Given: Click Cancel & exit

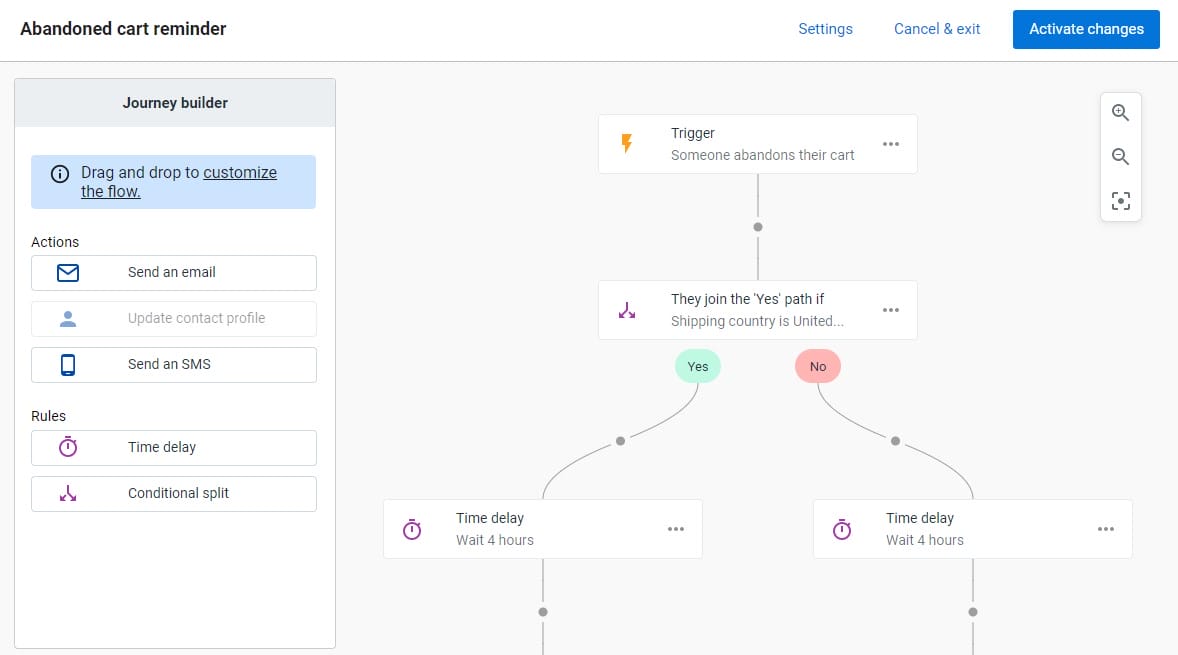Looking at the screenshot, I should coord(936,29).
